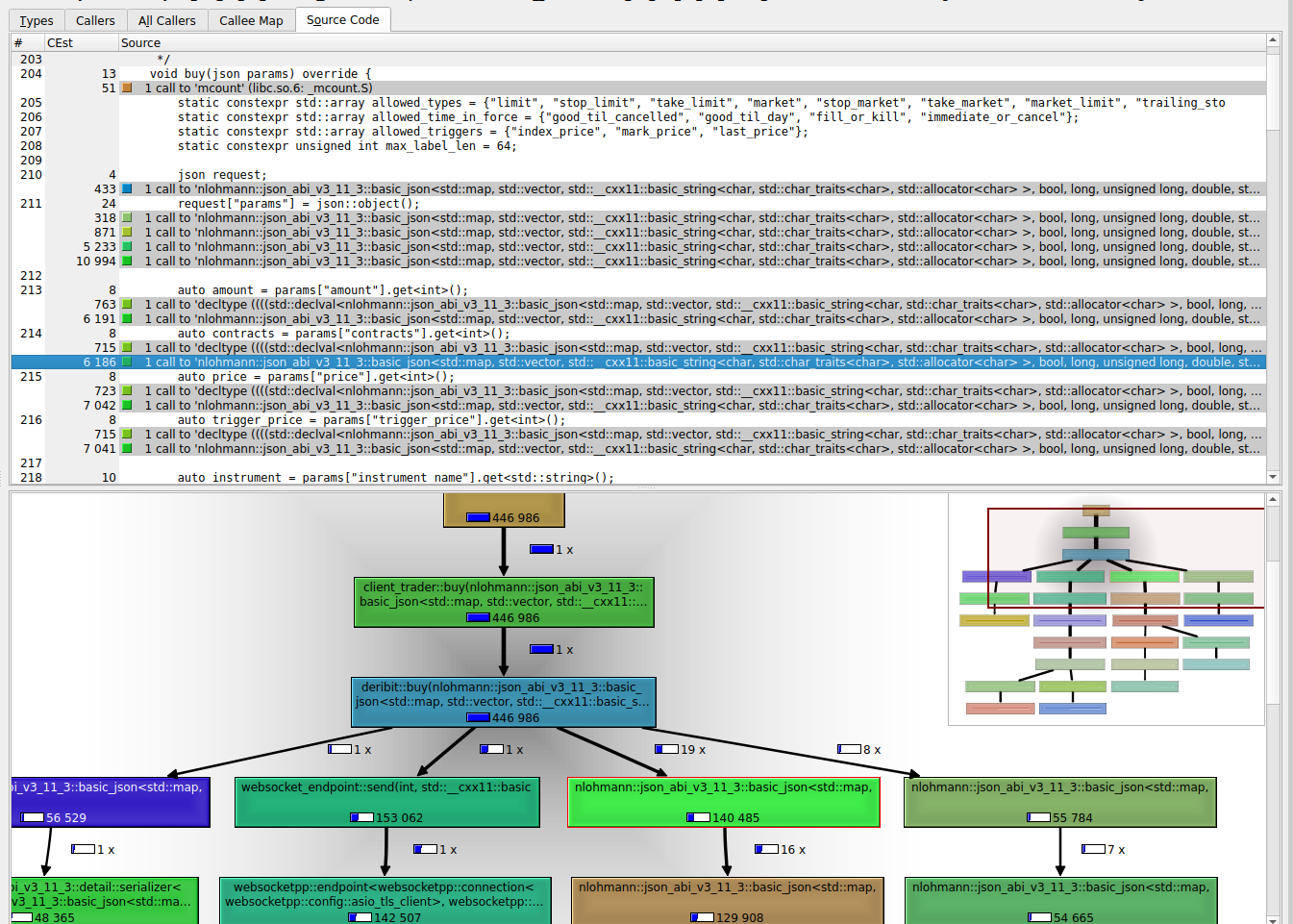This screenshot has height=924, width=1293.
Task: Click the blue square on cost 433 row
Action: [x=127, y=189]
